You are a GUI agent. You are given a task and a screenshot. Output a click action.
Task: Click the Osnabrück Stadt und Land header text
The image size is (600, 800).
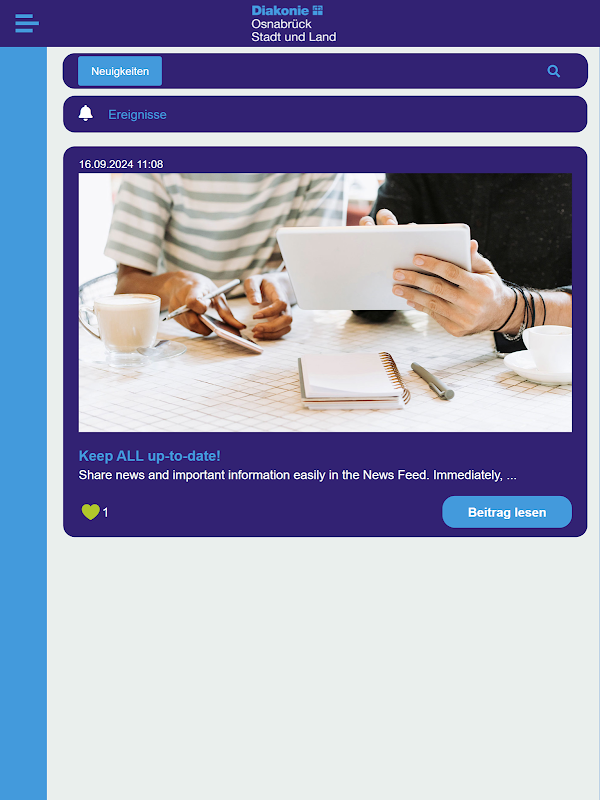pos(293,30)
